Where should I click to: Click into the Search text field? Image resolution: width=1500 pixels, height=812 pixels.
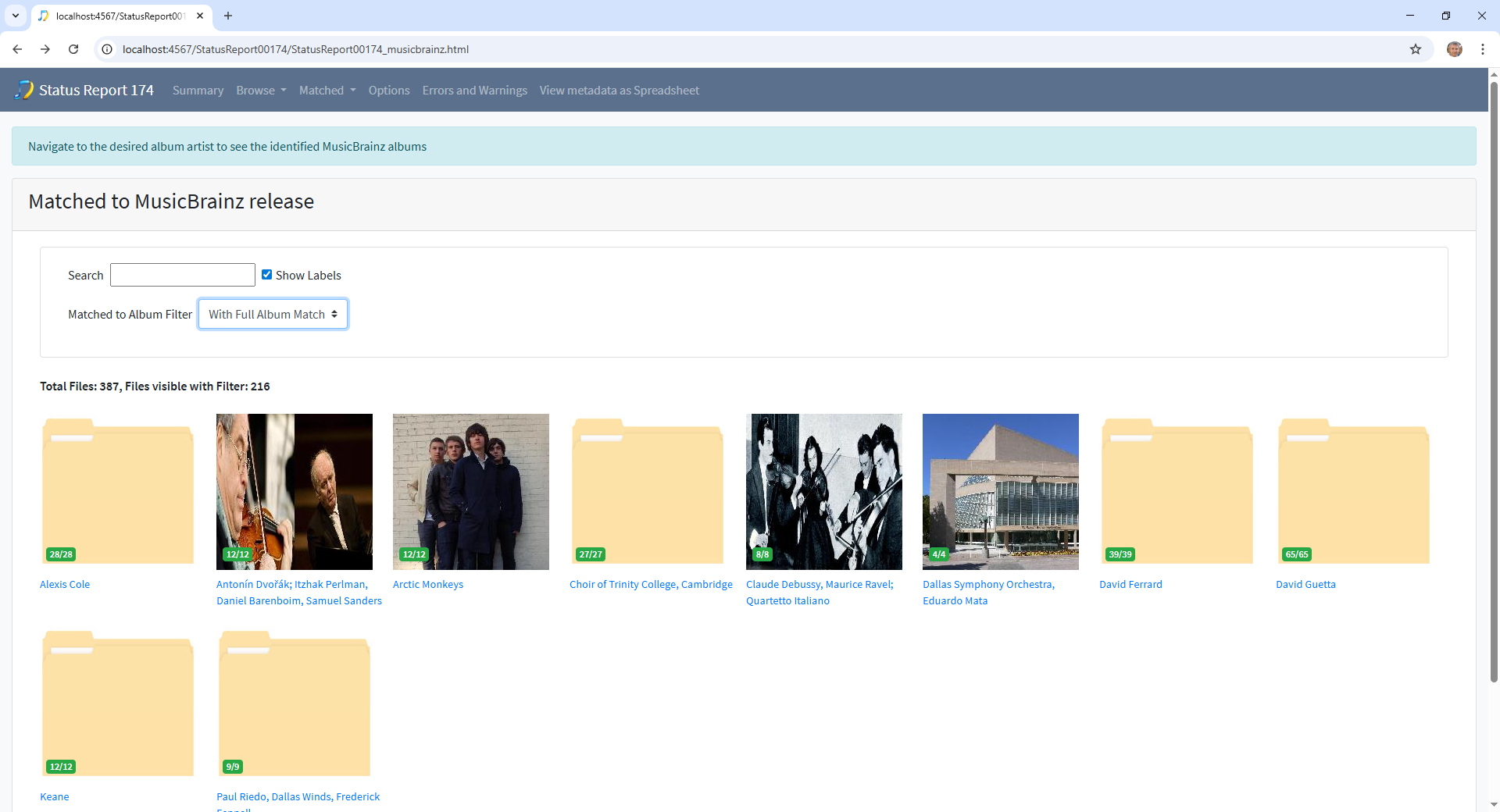pos(182,275)
